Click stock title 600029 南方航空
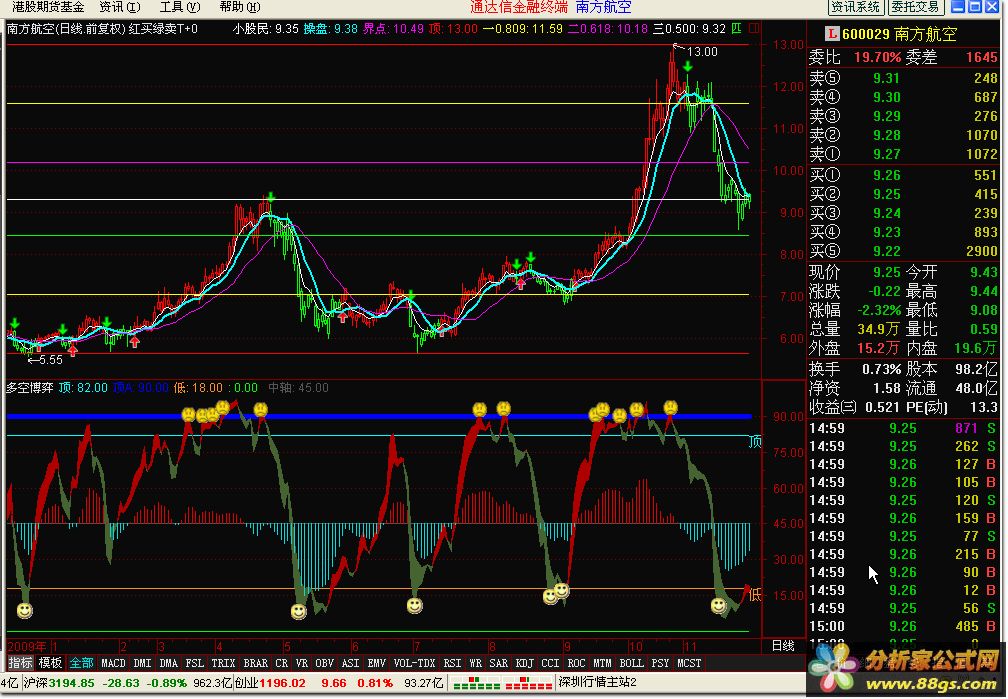The image size is (1008, 699). click(x=899, y=33)
